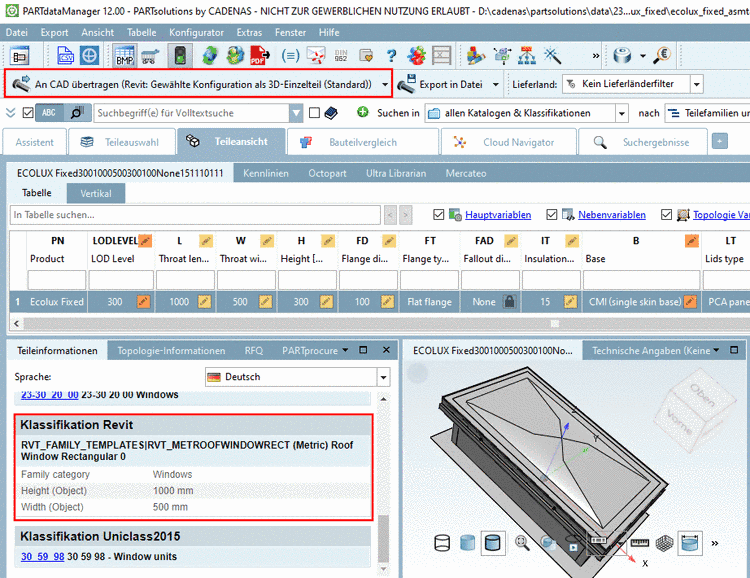Toggle the Topologie Variablen checkbox
Screen dimensions: 750x578
click(x=666, y=215)
